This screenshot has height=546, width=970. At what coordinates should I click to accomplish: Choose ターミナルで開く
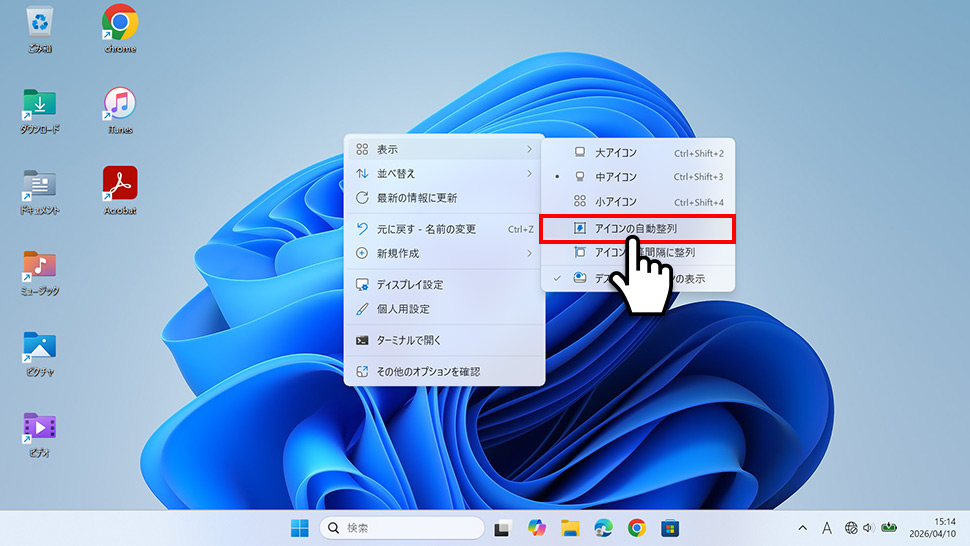(444, 340)
